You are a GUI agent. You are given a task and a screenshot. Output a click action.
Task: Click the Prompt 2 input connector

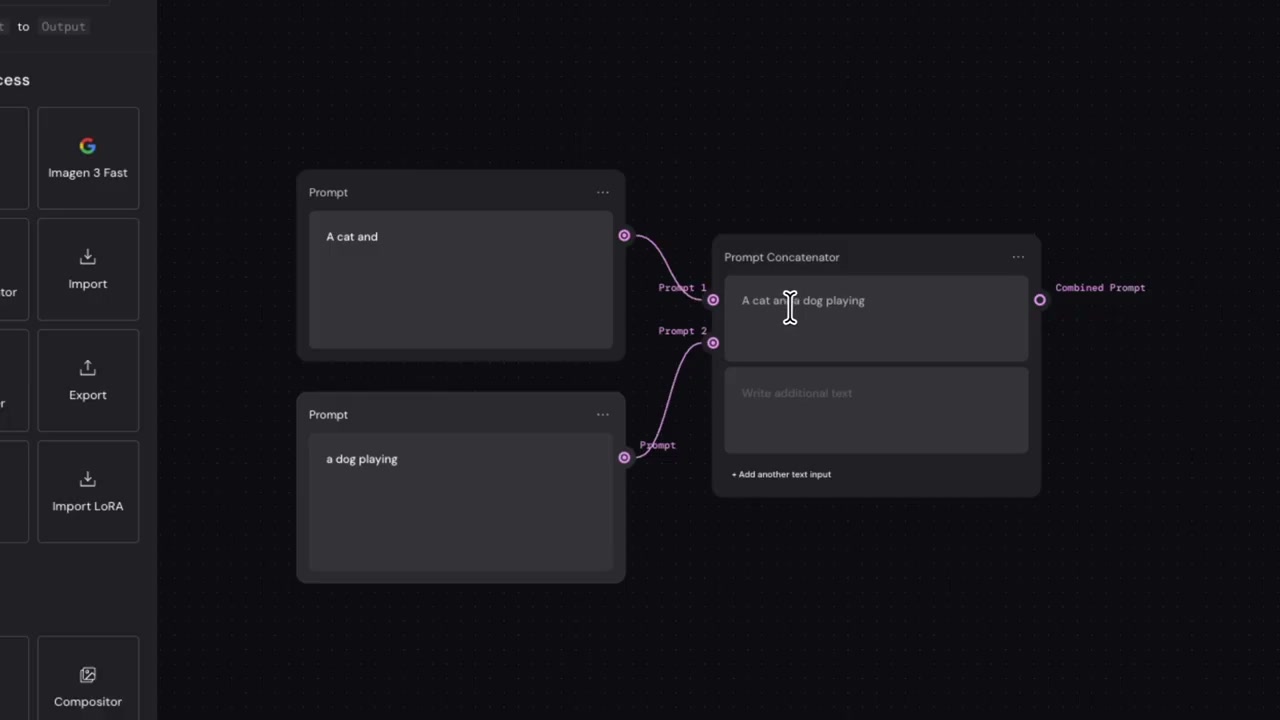pos(713,343)
